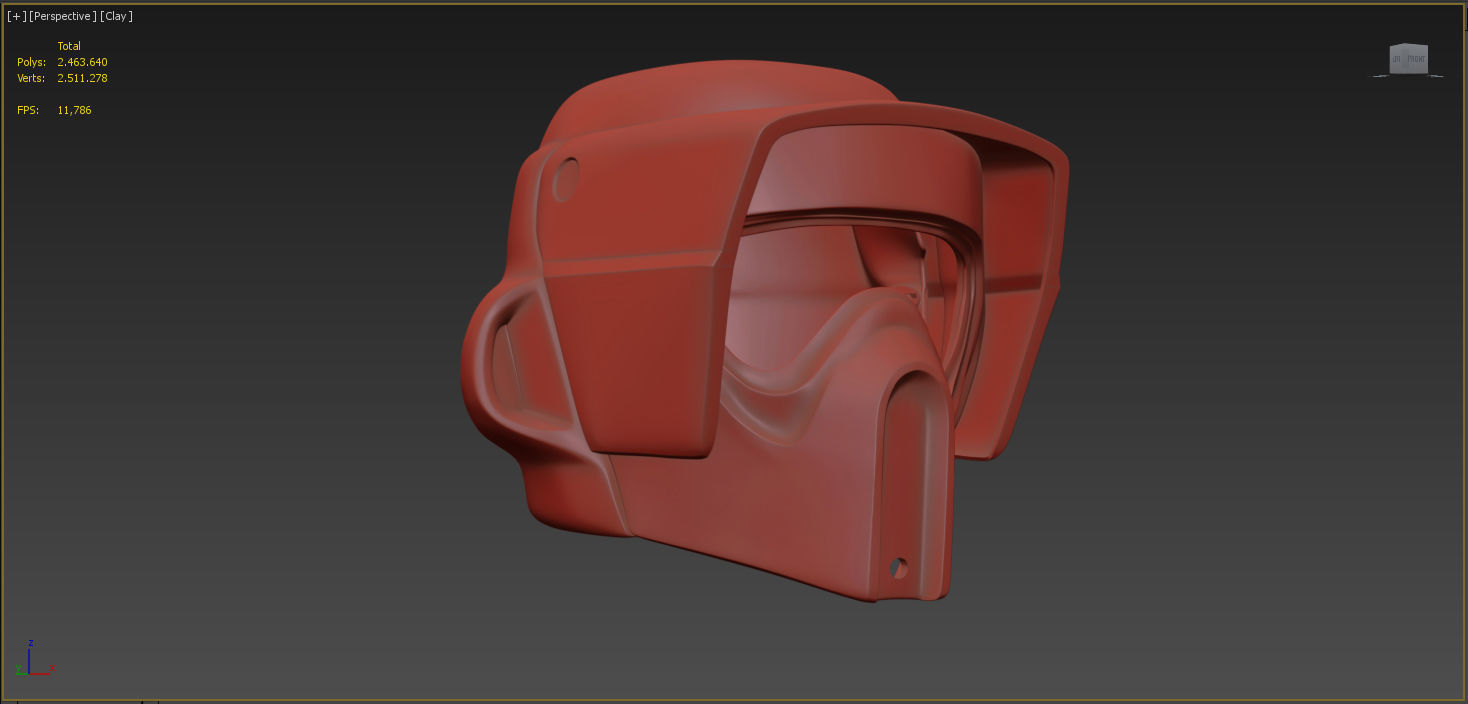Open the [+] viewport general menu
Viewport: 1468px width, 704px height.
click(17, 16)
